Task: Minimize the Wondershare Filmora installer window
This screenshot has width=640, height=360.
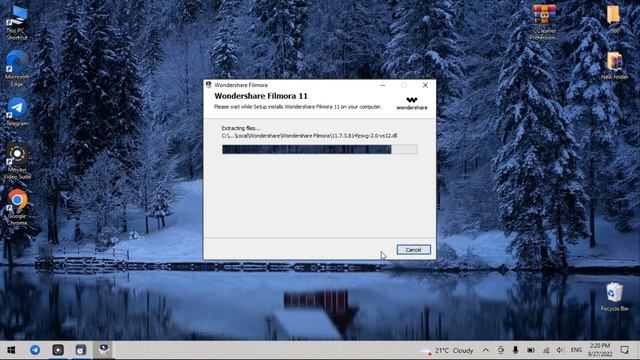Action: tap(382, 85)
